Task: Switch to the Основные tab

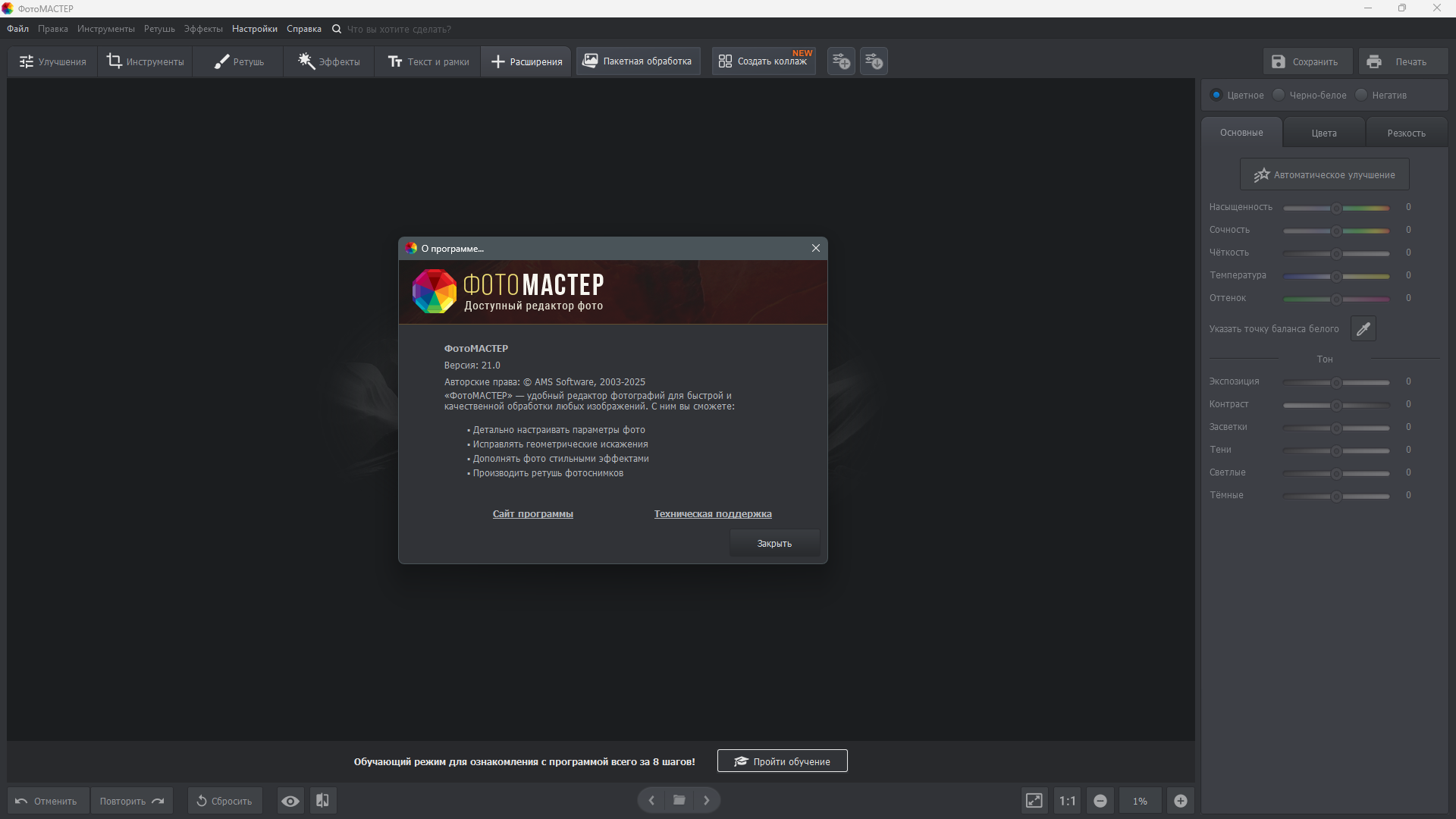Action: click(x=1241, y=133)
